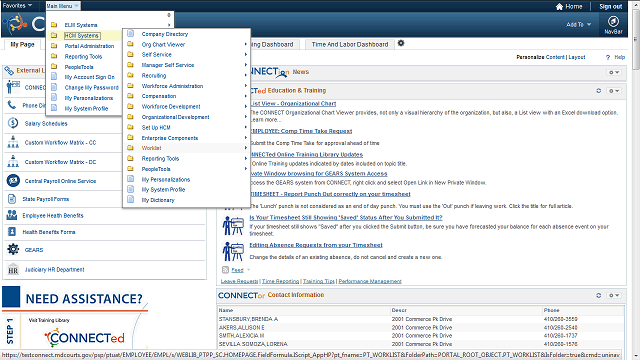Open the Performance Management link
This screenshot has height=360, width=640.
[370, 281]
